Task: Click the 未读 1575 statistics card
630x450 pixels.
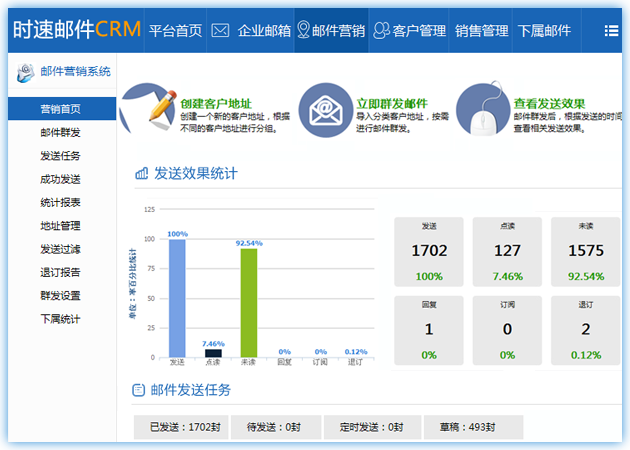Action: [585, 251]
